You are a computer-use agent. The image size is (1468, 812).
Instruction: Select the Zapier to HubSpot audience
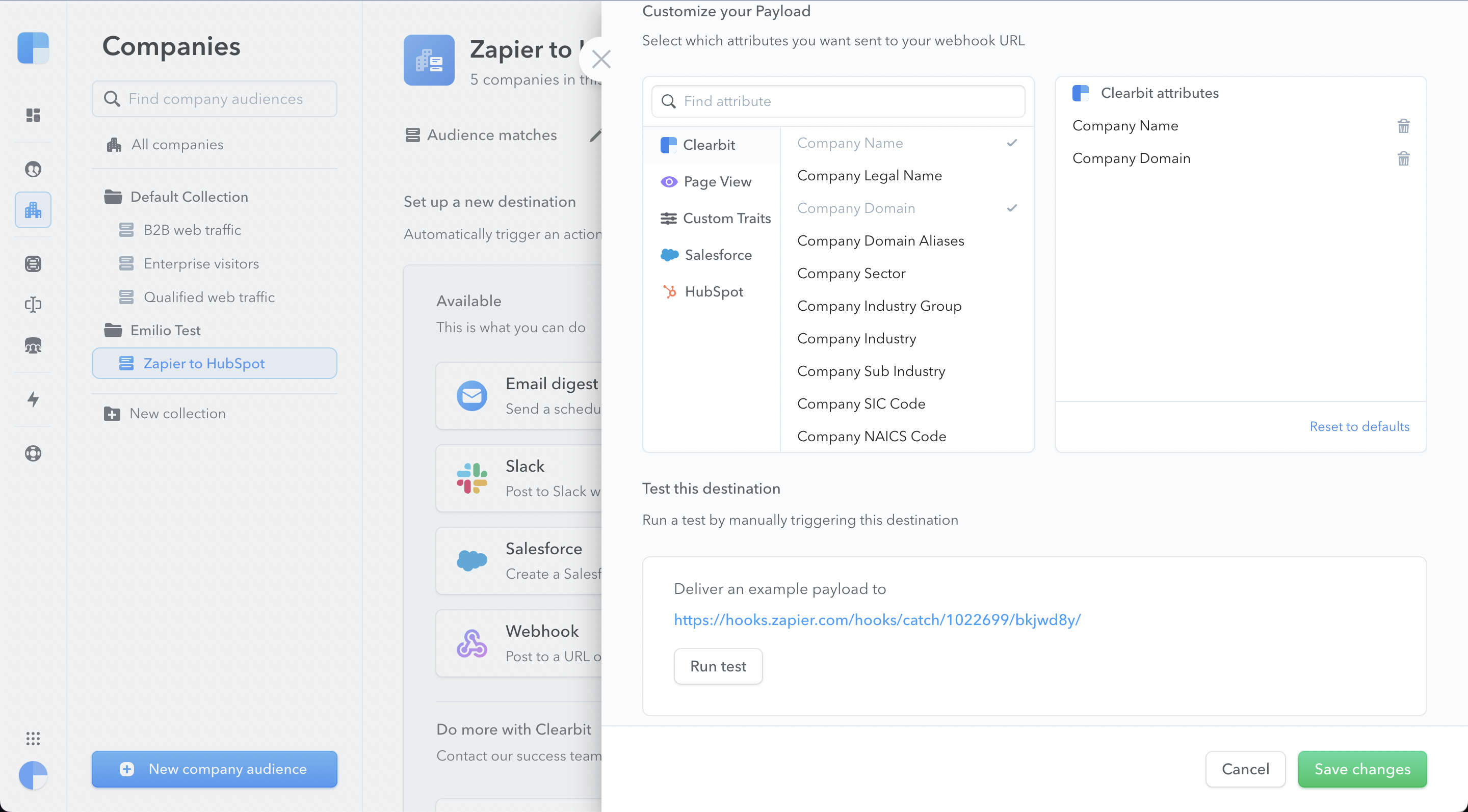tap(214, 363)
